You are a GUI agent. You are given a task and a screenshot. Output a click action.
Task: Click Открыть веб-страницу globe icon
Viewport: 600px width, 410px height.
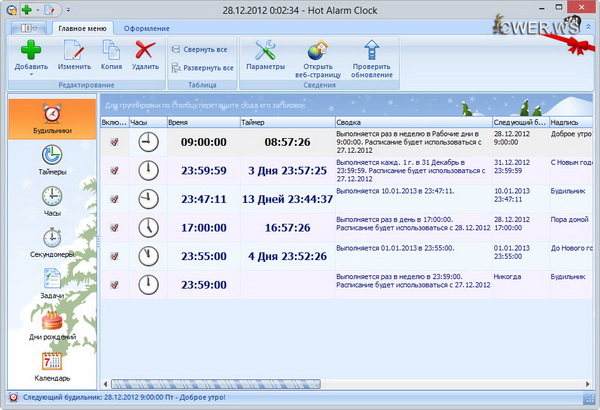point(318,48)
